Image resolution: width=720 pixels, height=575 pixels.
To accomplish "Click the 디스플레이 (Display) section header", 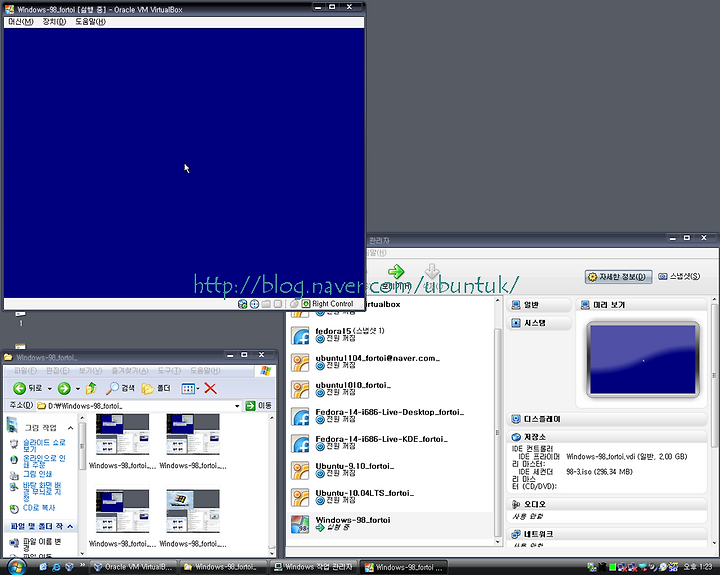I will point(607,419).
